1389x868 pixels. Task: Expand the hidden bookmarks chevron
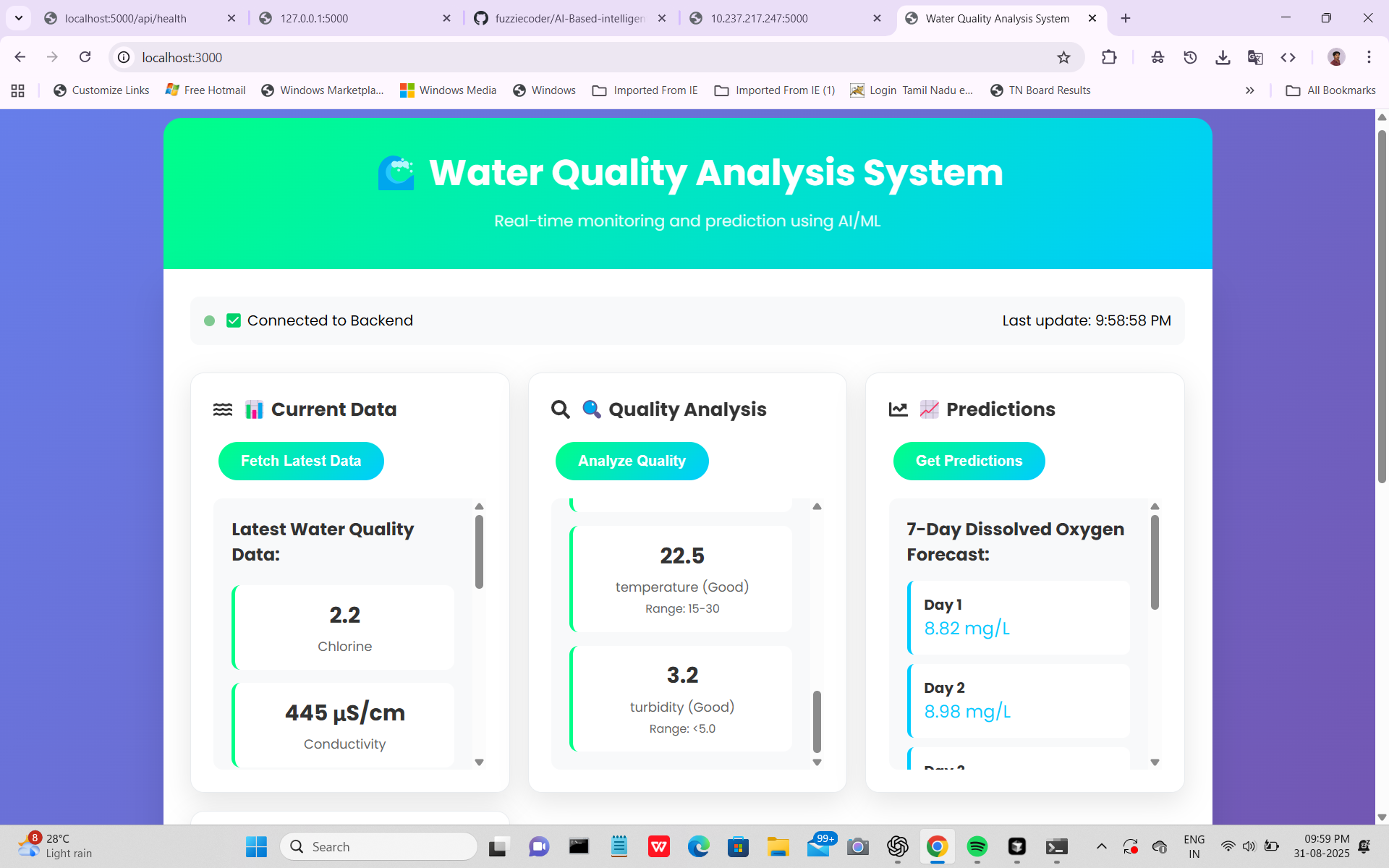(1249, 90)
